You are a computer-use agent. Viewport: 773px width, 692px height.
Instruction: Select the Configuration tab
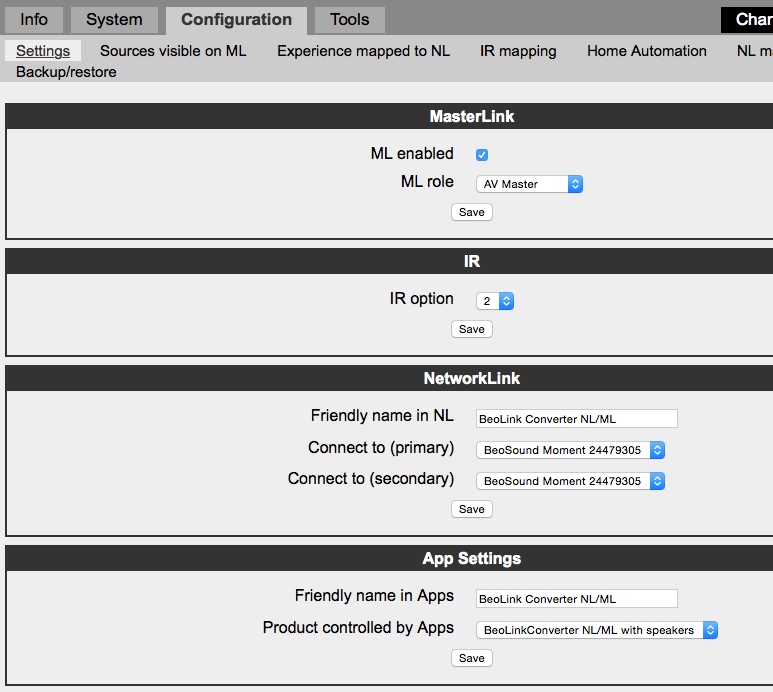pyautogui.click(x=237, y=20)
